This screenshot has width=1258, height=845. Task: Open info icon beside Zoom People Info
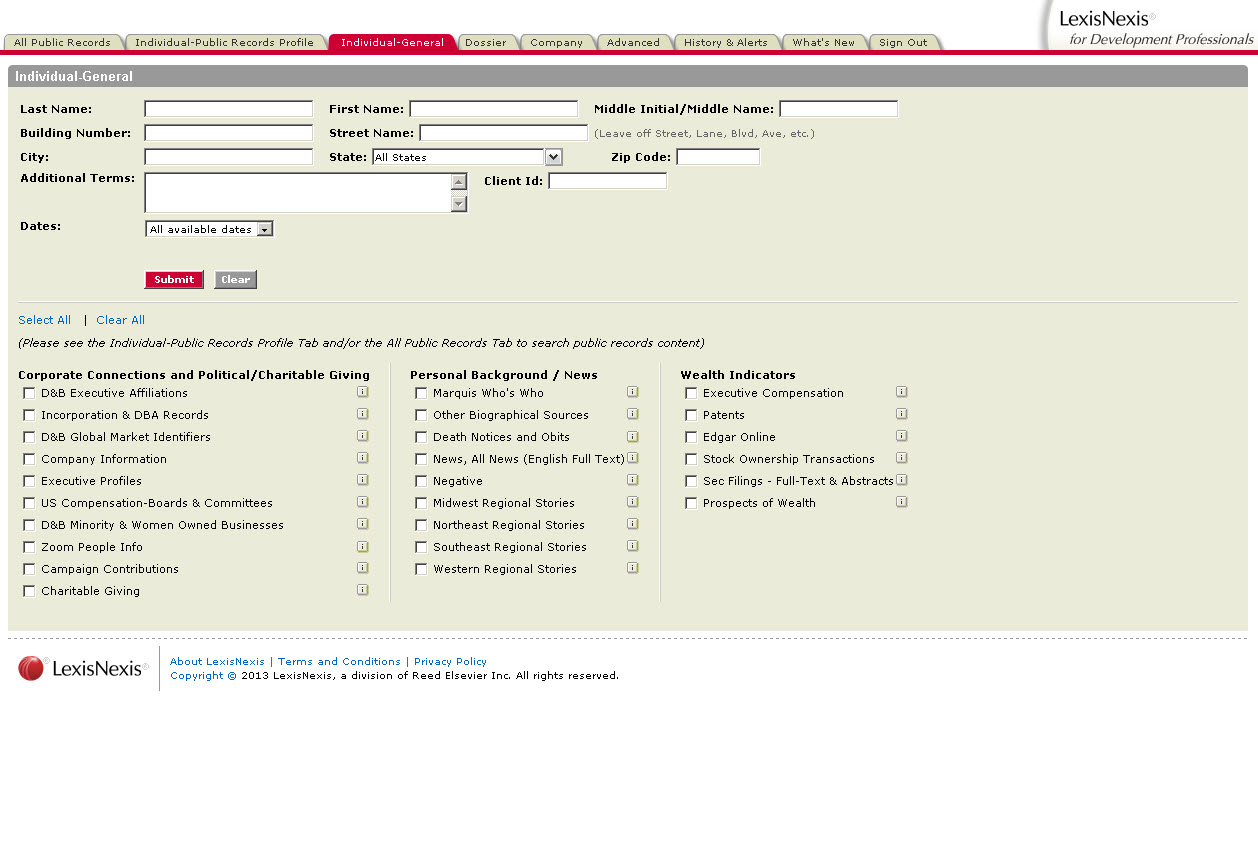(362, 546)
